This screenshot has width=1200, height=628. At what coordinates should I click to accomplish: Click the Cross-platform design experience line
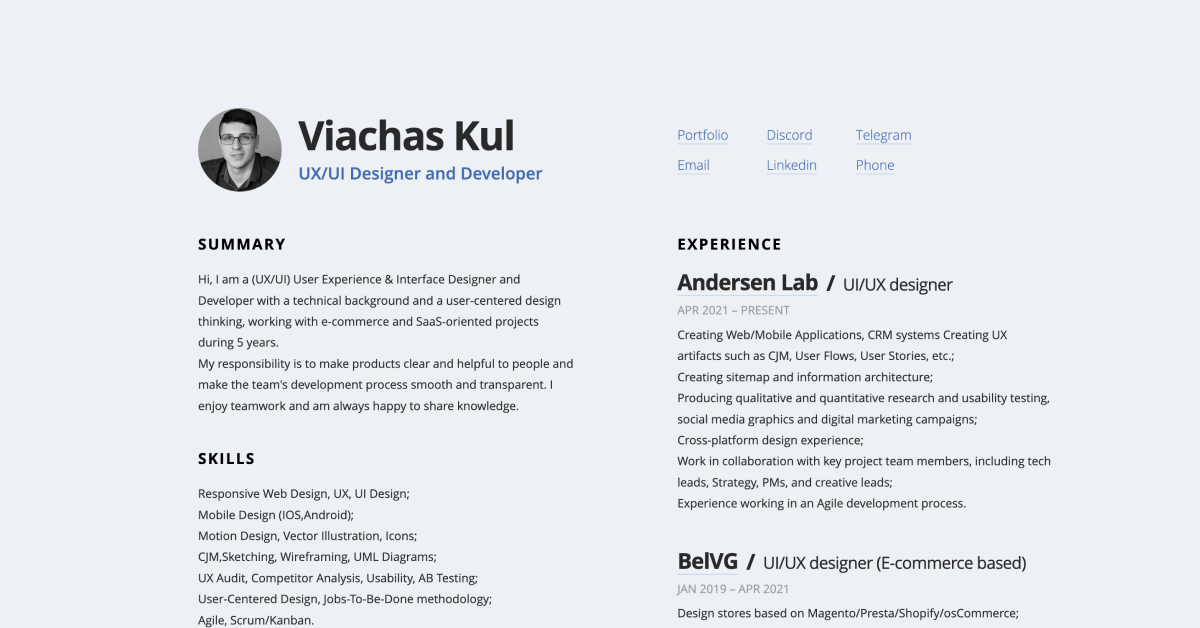(x=770, y=440)
